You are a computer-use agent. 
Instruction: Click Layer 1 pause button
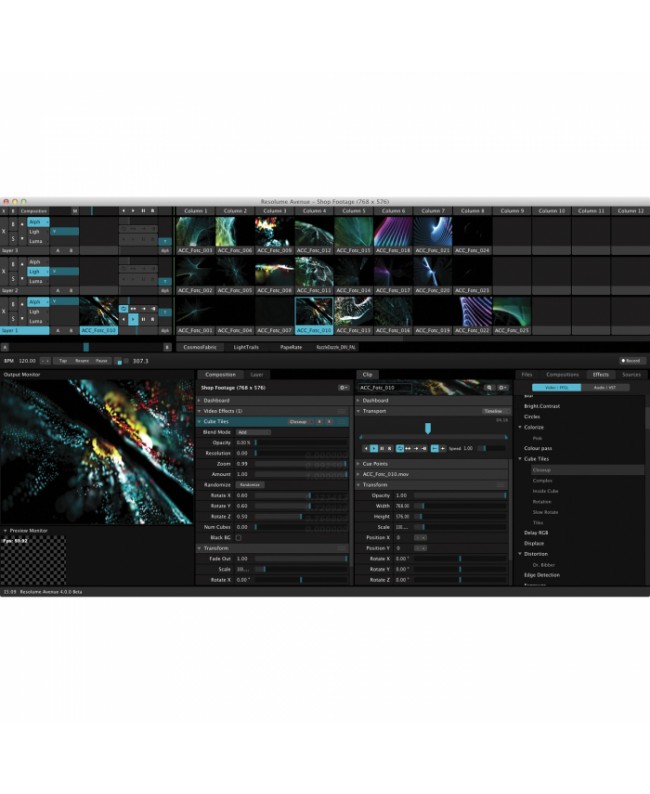click(x=143, y=319)
